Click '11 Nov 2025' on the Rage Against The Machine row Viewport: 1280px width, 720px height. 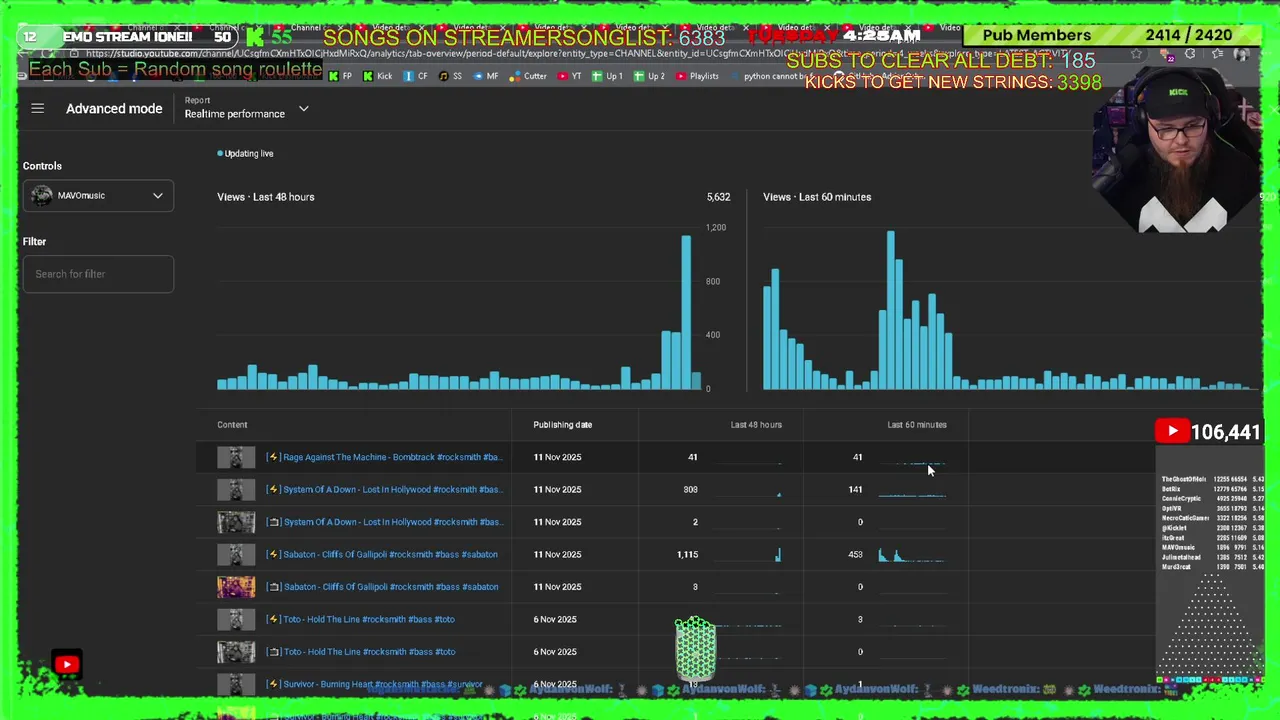coord(557,457)
